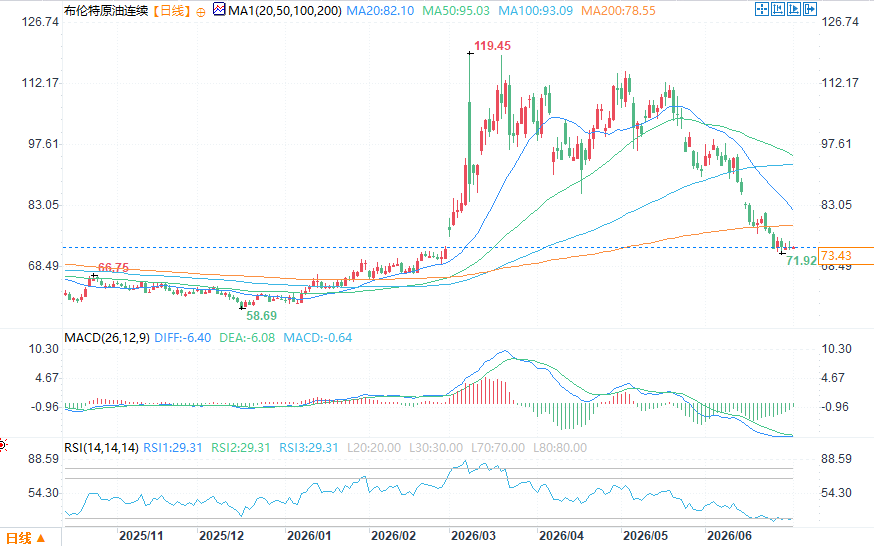Click the 2026/03 date on time axis
Screen dimensions: 874x546
[x=473, y=536]
